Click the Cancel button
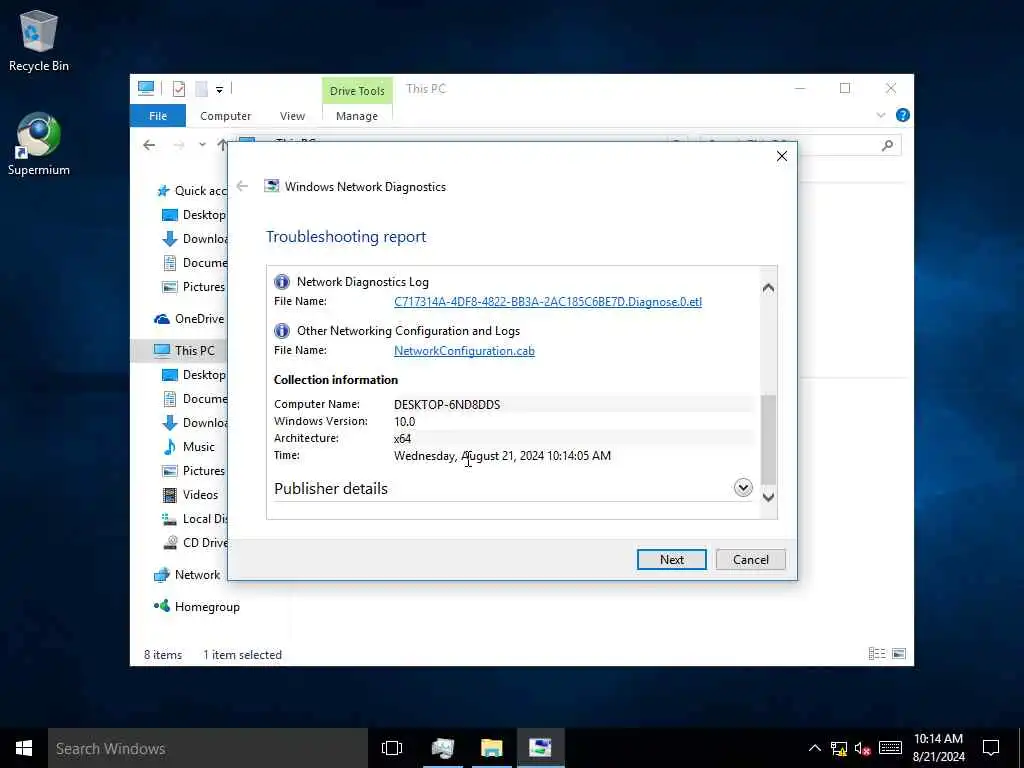1024x768 pixels. tap(750, 560)
